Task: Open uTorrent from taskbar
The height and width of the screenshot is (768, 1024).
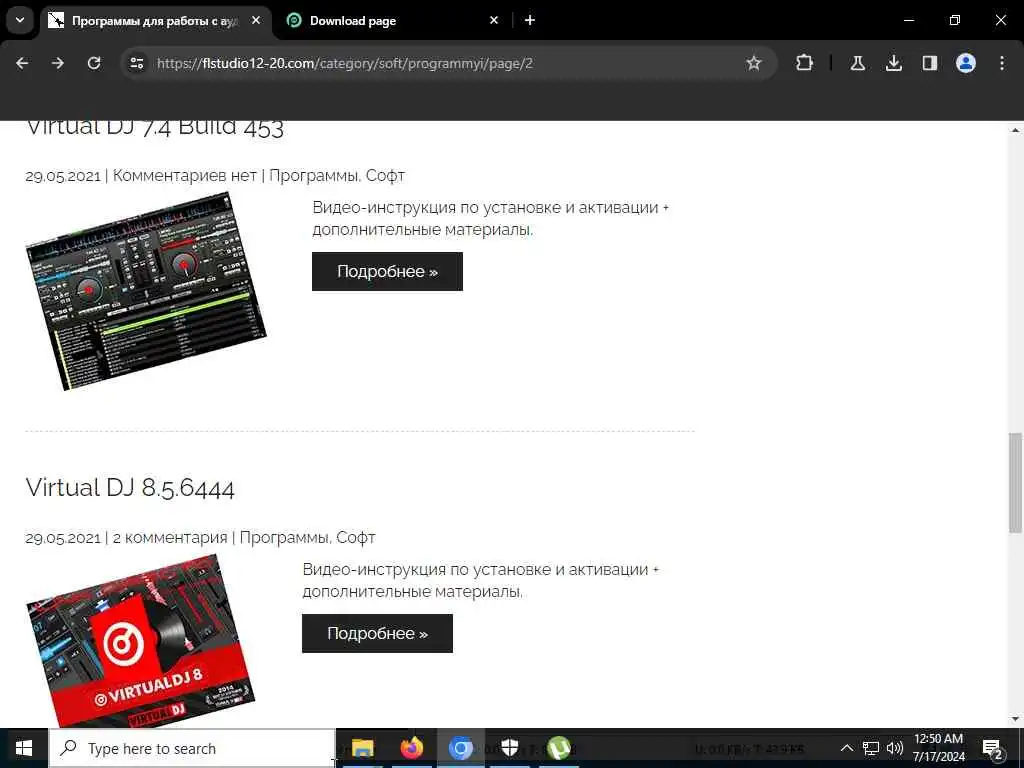Action: (558, 748)
